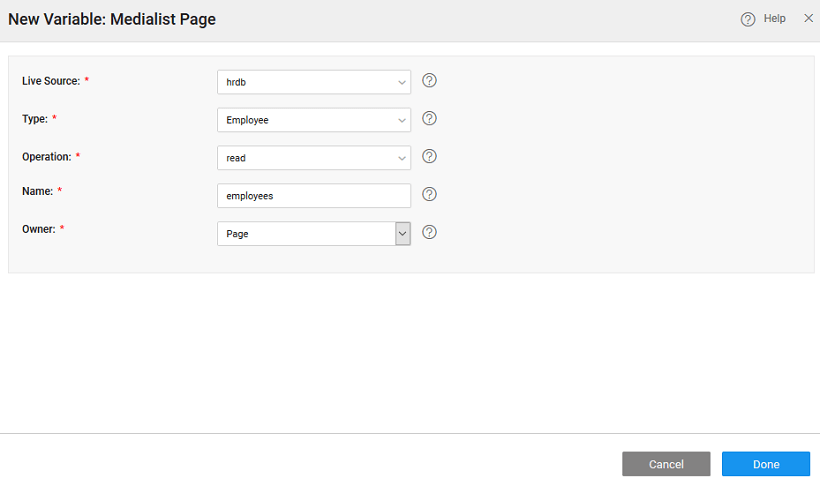The image size is (820, 493).
Task: Click the Name label text
Action: [36, 191]
